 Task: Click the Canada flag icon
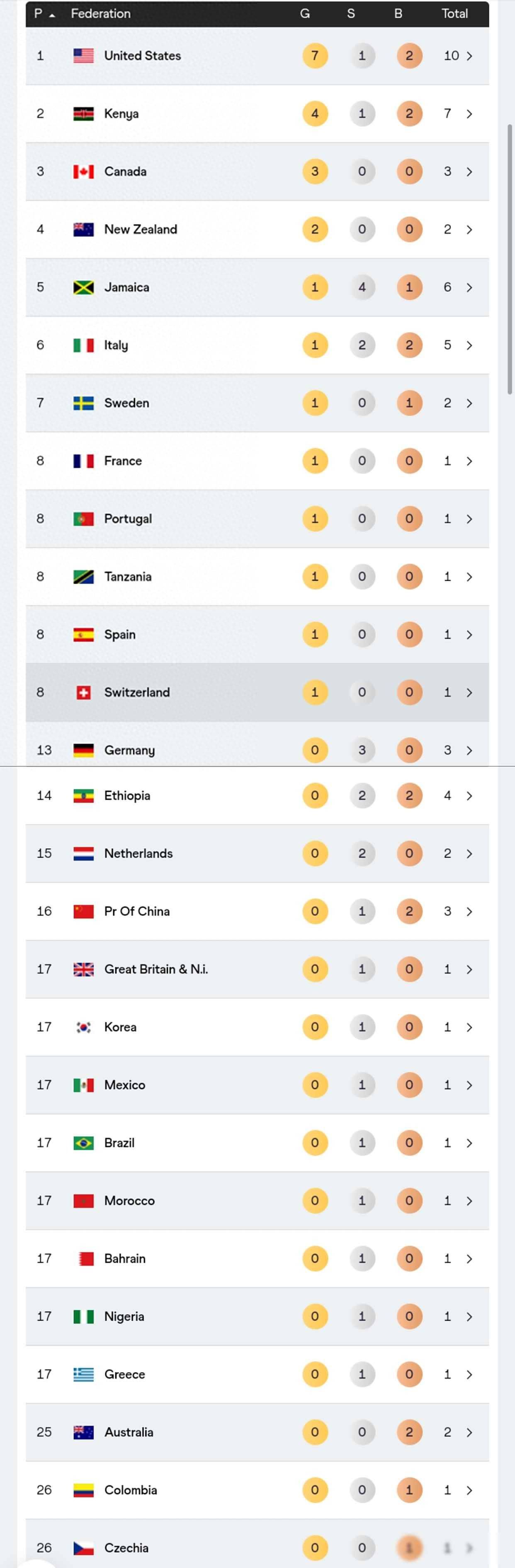tap(83, 172)
